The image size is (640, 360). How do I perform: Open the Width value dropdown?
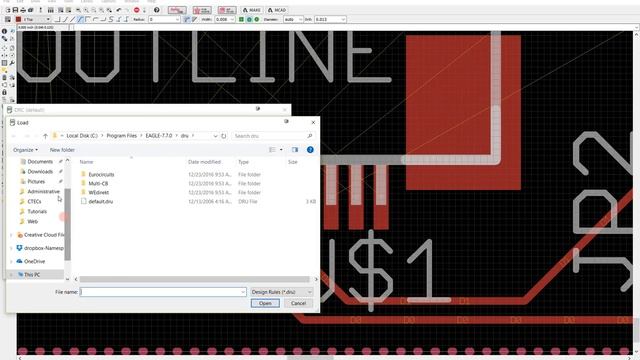pos(232,19)
